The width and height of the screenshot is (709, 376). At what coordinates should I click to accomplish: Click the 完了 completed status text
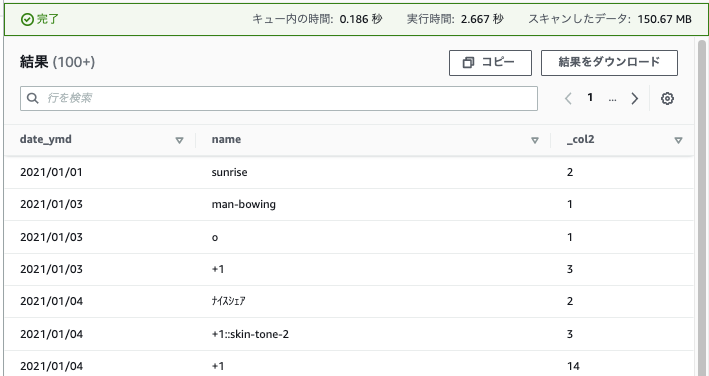(47, 19)
